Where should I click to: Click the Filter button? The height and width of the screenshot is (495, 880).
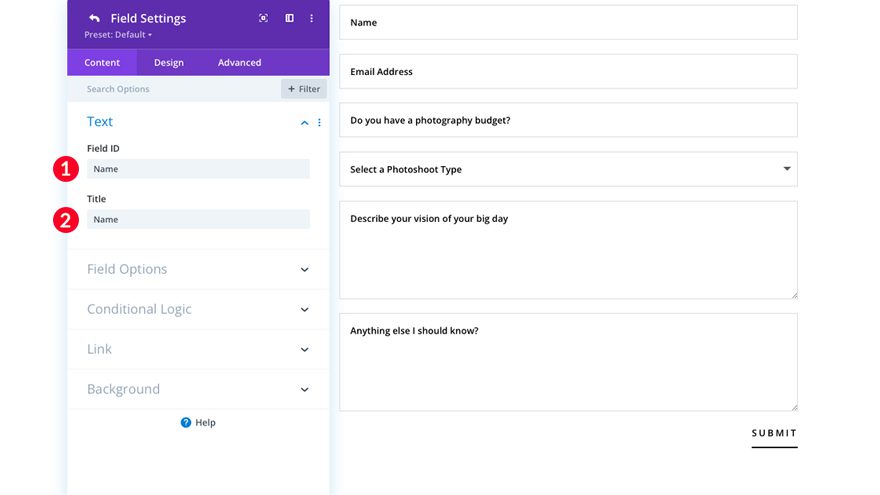coord(304,89)
